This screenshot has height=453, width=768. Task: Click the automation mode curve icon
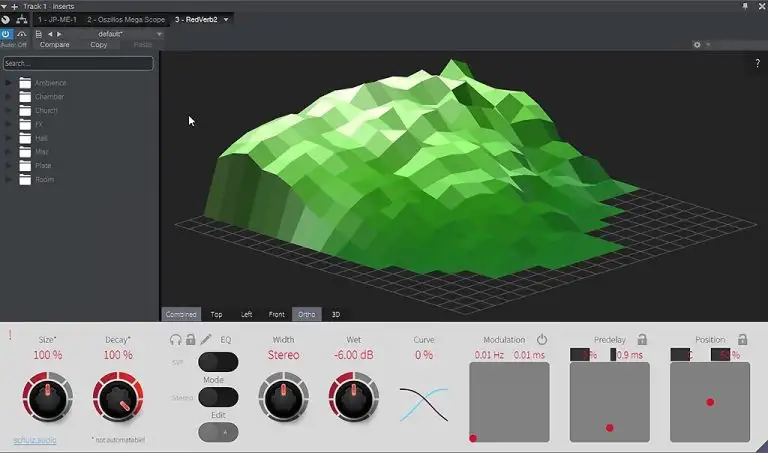[x=22, y=34]
